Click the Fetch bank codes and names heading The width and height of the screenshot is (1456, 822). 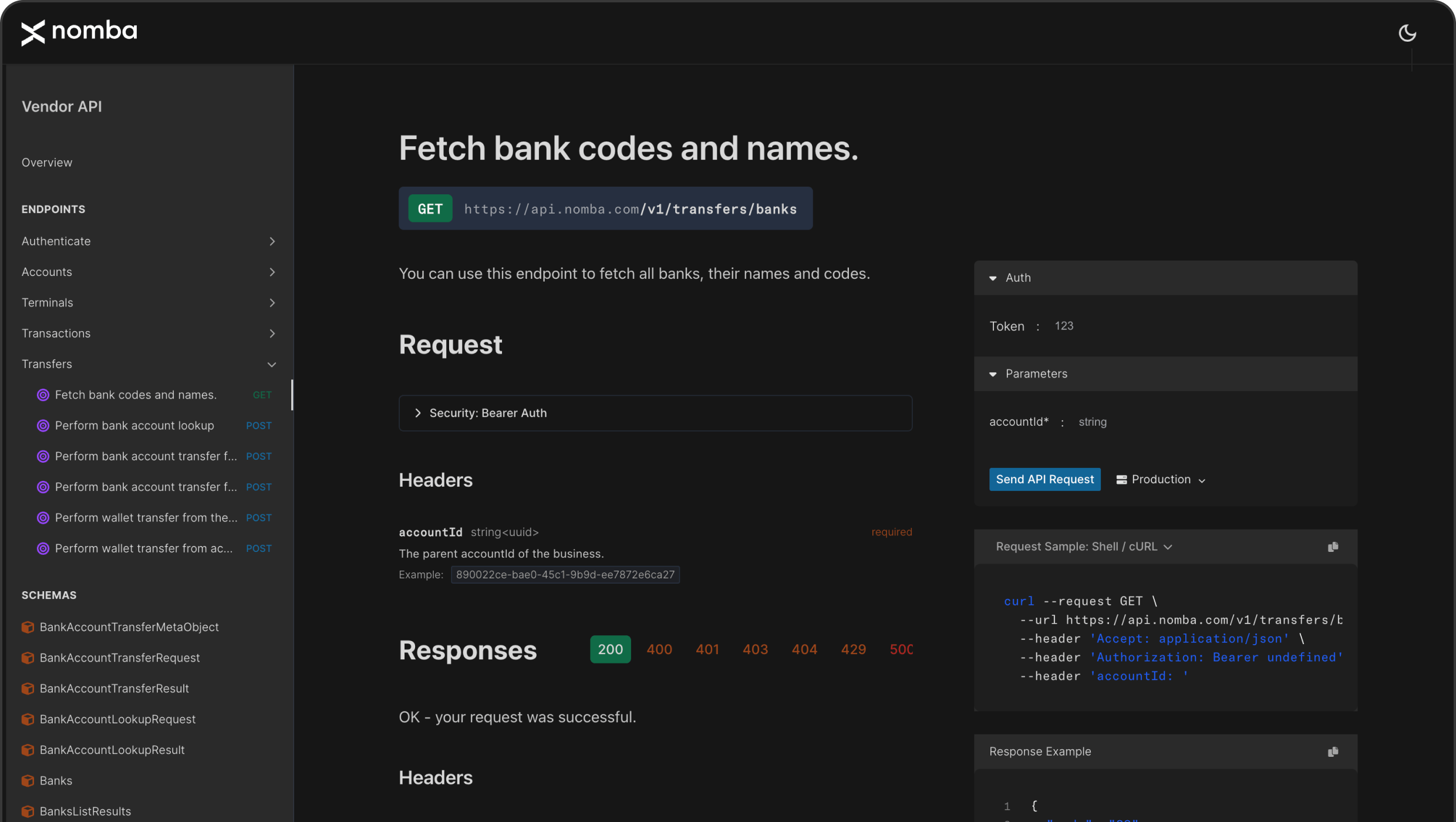coord(628,148)
